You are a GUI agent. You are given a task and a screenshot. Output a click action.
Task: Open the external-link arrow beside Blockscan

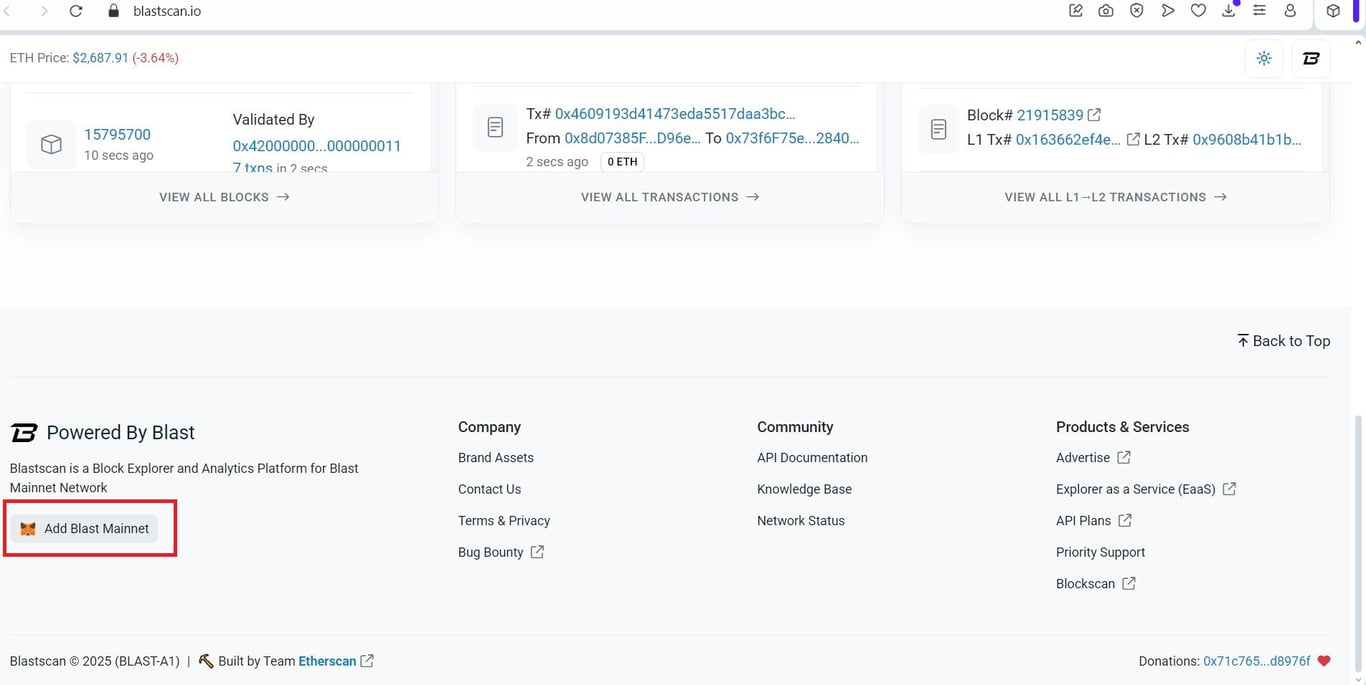(x=1129, y=583)
